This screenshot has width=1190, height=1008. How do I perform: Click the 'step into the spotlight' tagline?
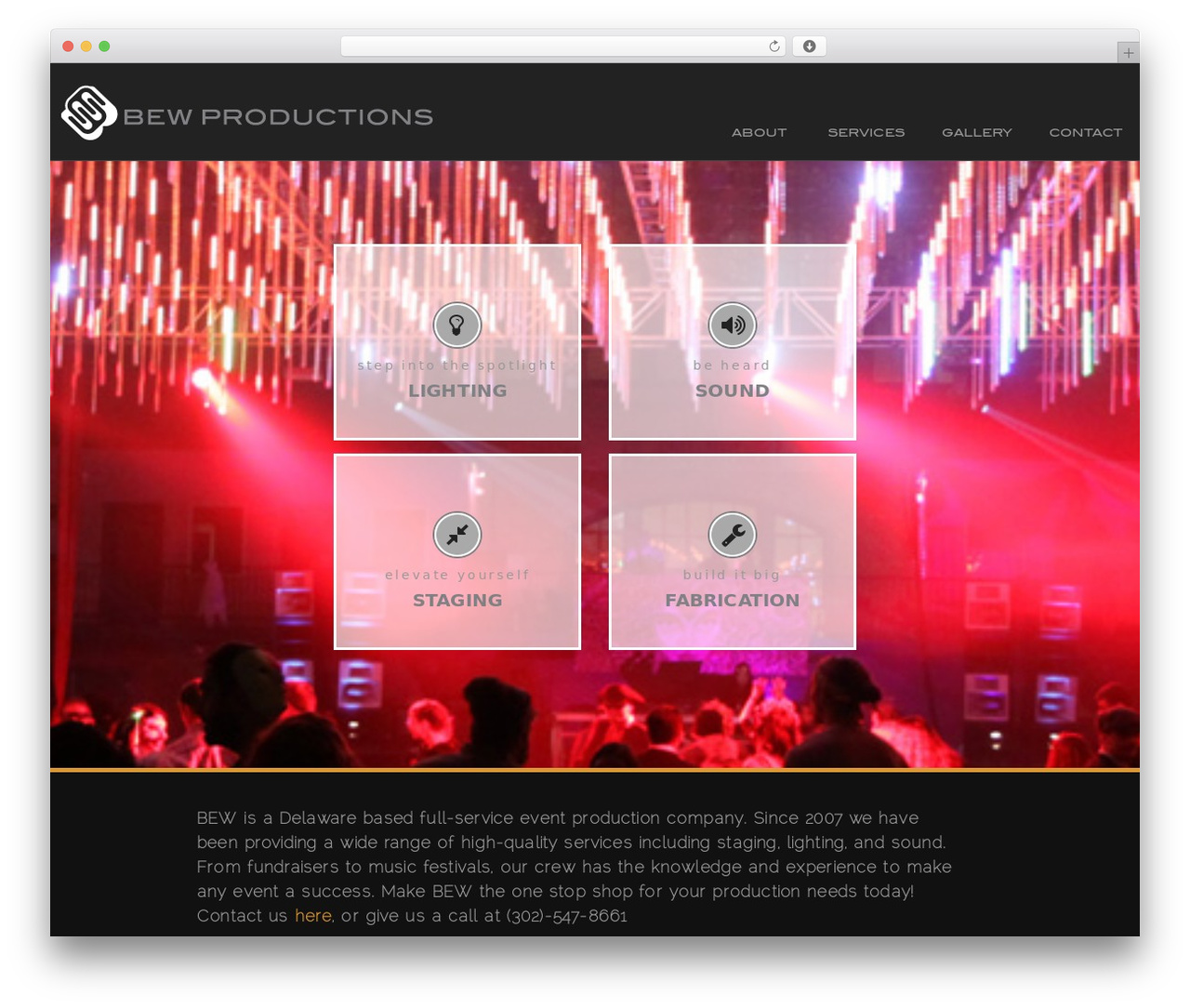click(x=457, y=365)
